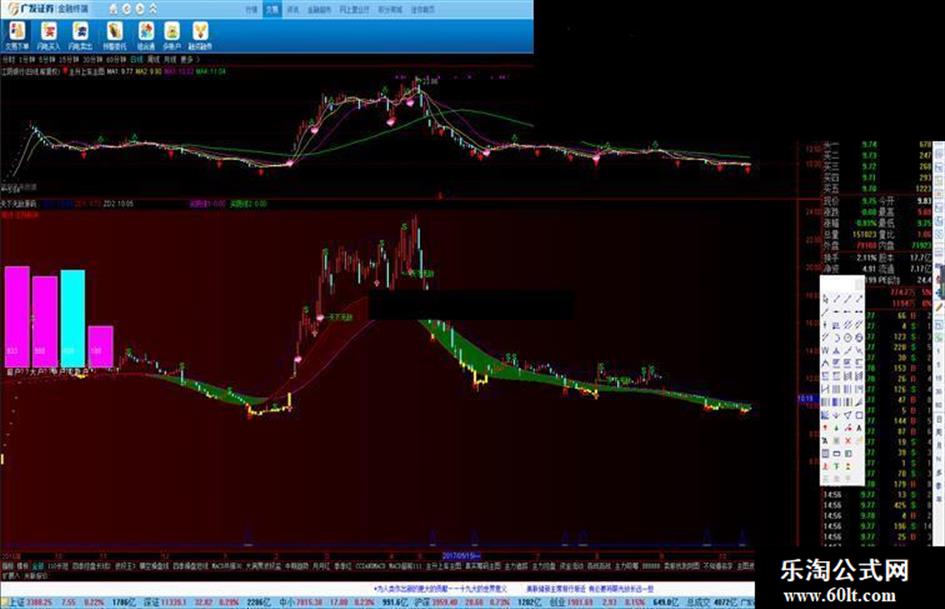
Task: Select the 指标 indicator tab at bottom
Action: [x=8, y=567]
